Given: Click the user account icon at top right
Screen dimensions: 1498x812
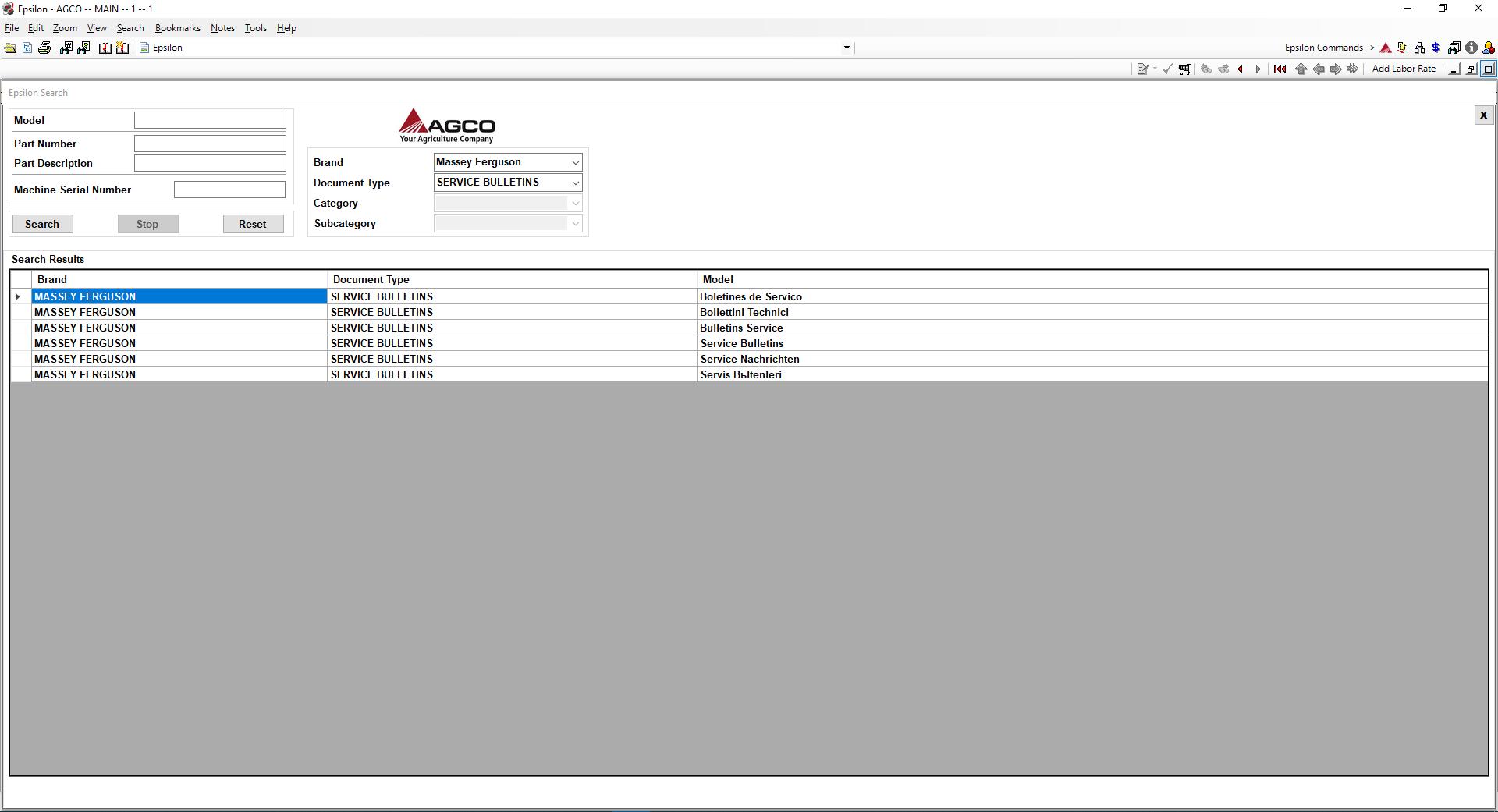Looking at the screenshot, I should click(1489, 47).
